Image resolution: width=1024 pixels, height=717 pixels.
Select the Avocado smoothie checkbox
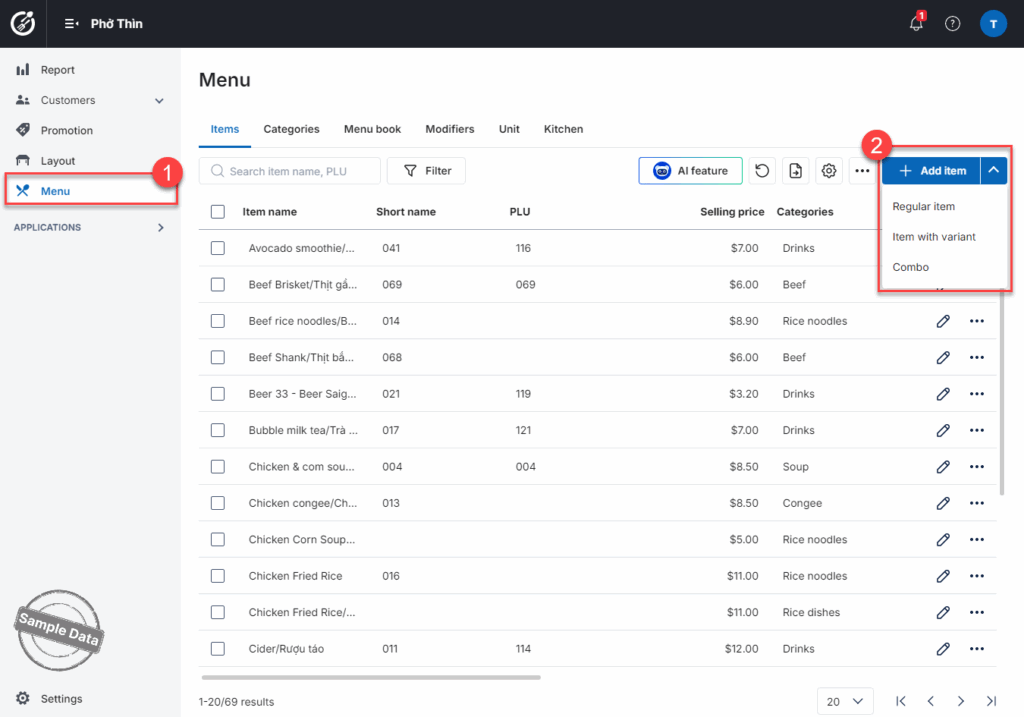218,248
